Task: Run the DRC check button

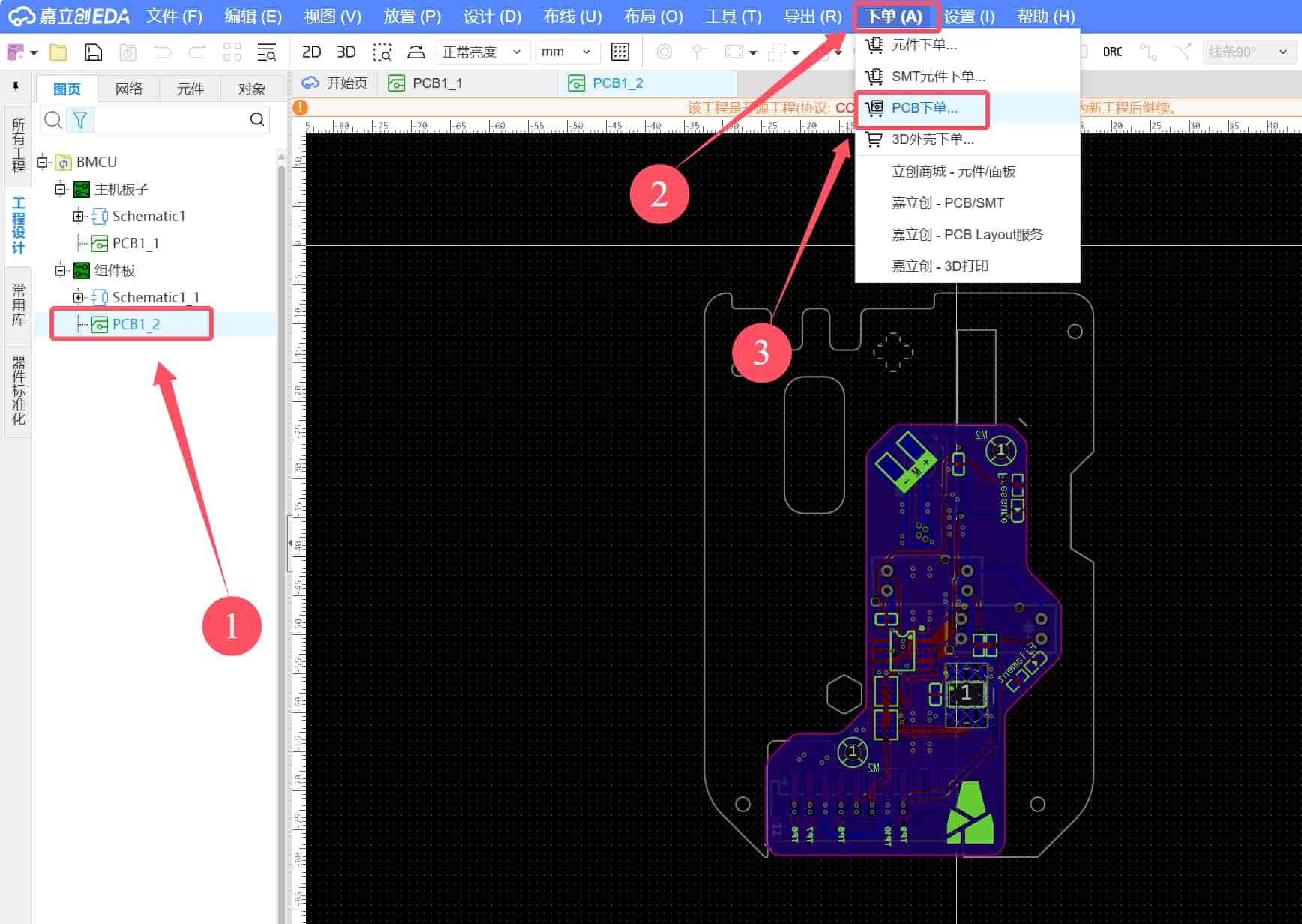Action: click(x=1112, y=52)
